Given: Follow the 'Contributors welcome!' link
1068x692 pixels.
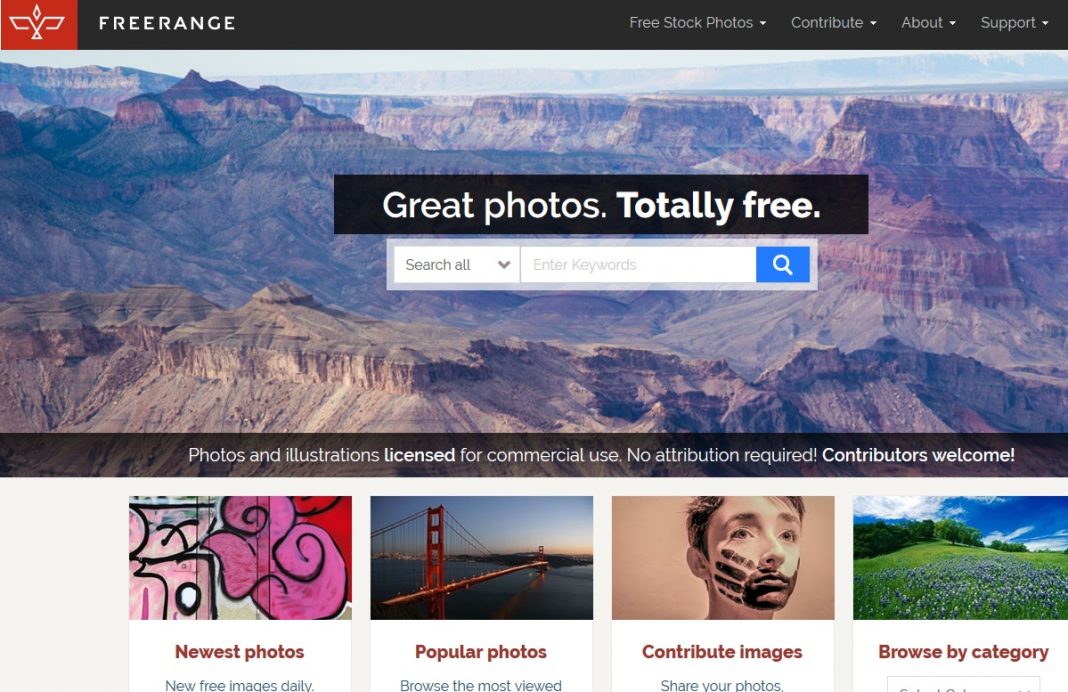Looking at the screenshot, I should click(918, 455).
